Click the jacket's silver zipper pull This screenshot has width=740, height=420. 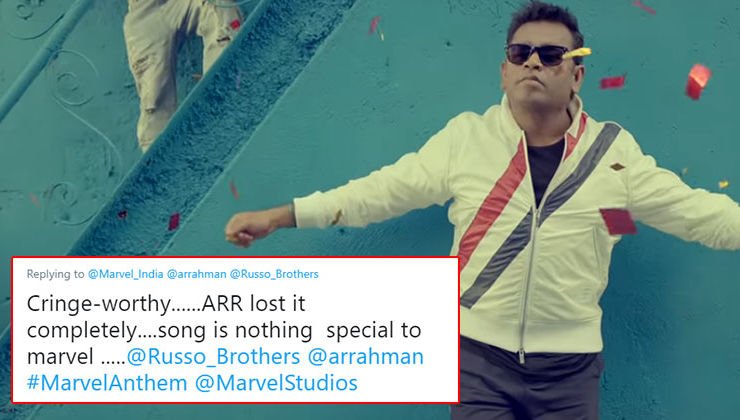click(x=521, y=355)
